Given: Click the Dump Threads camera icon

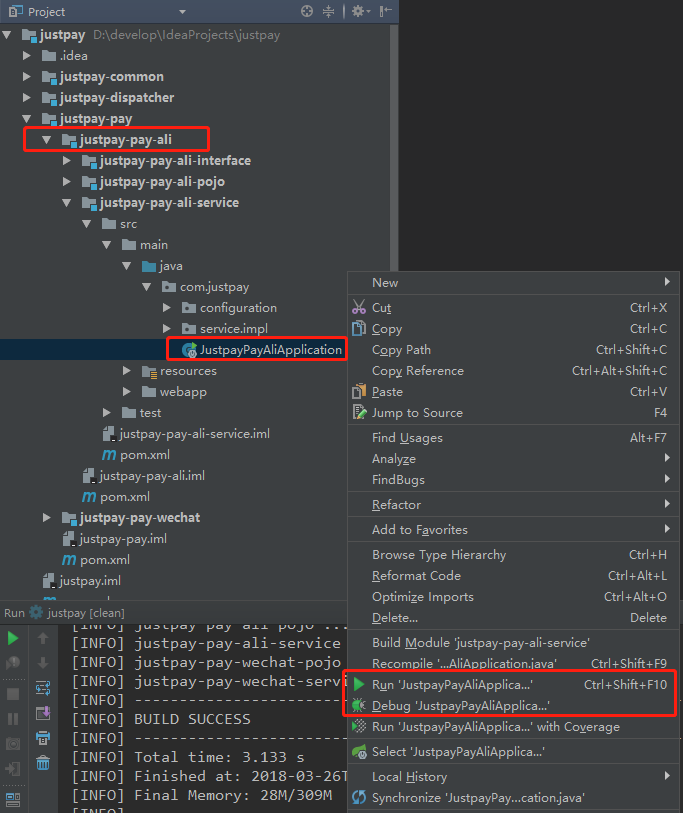Looking at the screenshot, I should [13, 744].
